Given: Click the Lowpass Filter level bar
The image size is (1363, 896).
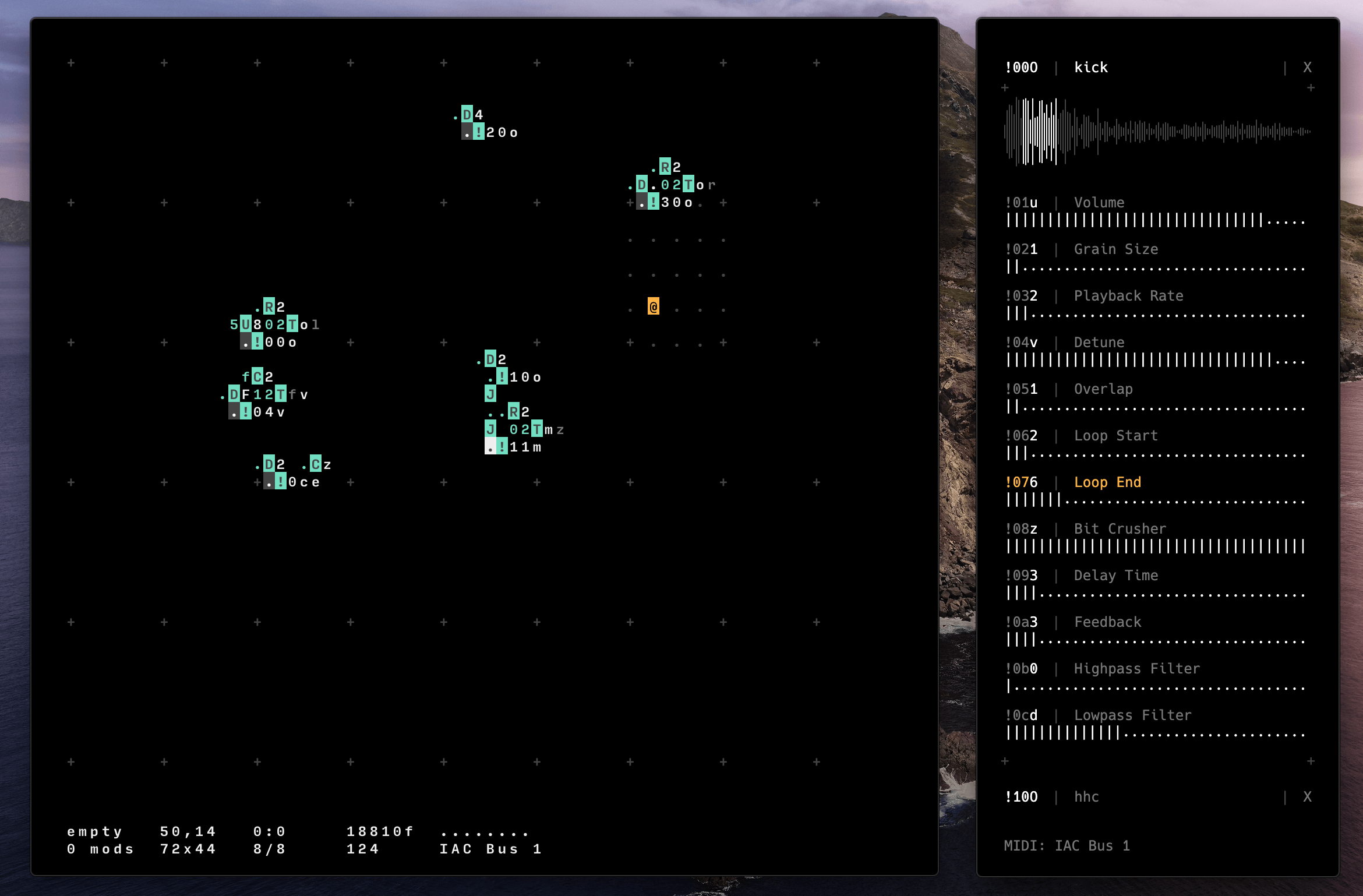Looking at the screenshot, I should [x=1156, y=733].
